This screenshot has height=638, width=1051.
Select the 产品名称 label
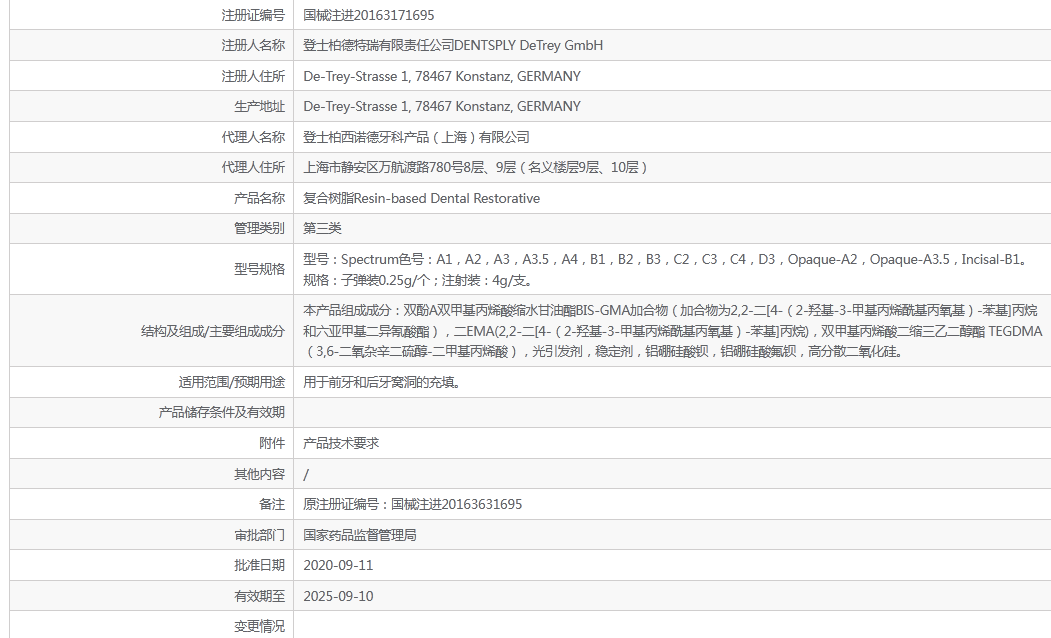[x=259, y=198]
